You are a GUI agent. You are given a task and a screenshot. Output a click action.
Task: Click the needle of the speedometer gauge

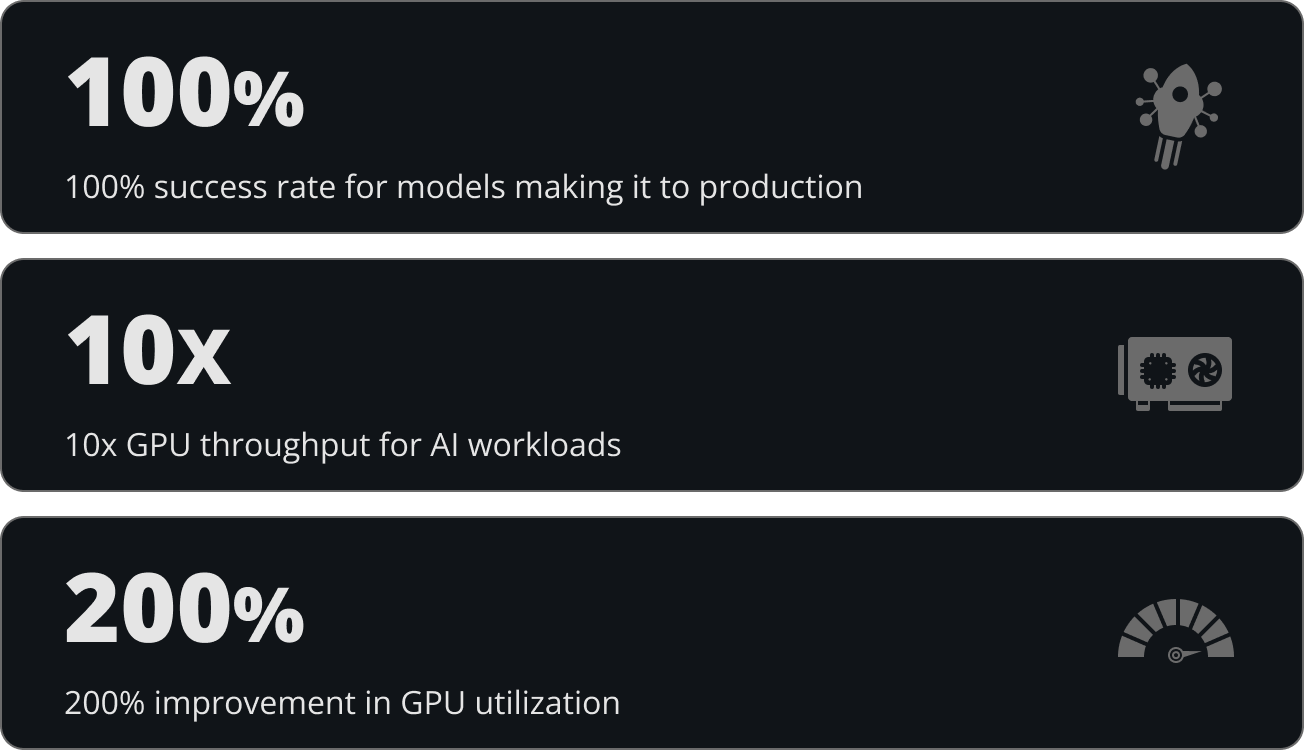(1184, 654)
